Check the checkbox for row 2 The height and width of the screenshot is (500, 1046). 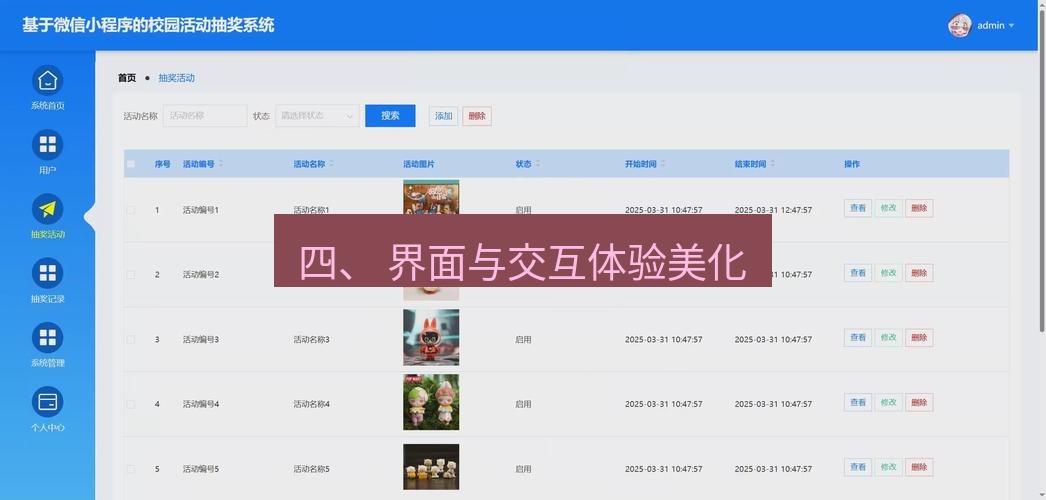pos(131,275)
